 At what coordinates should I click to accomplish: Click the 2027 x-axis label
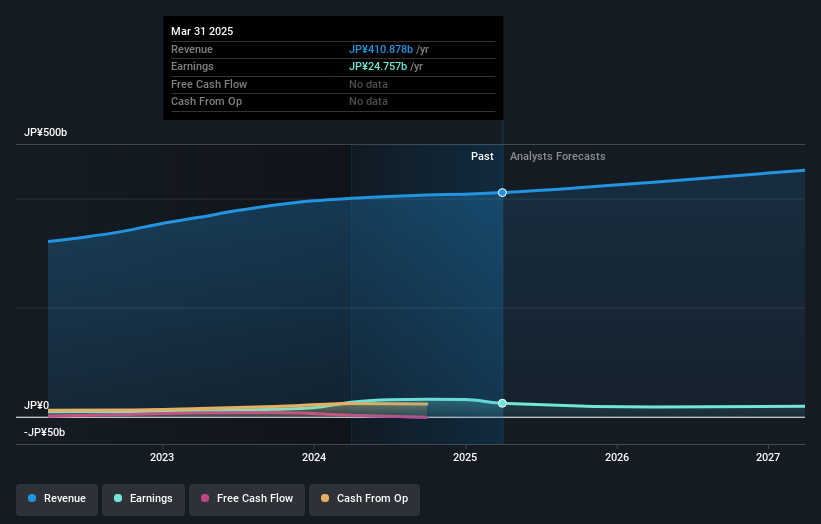[768, 458]
